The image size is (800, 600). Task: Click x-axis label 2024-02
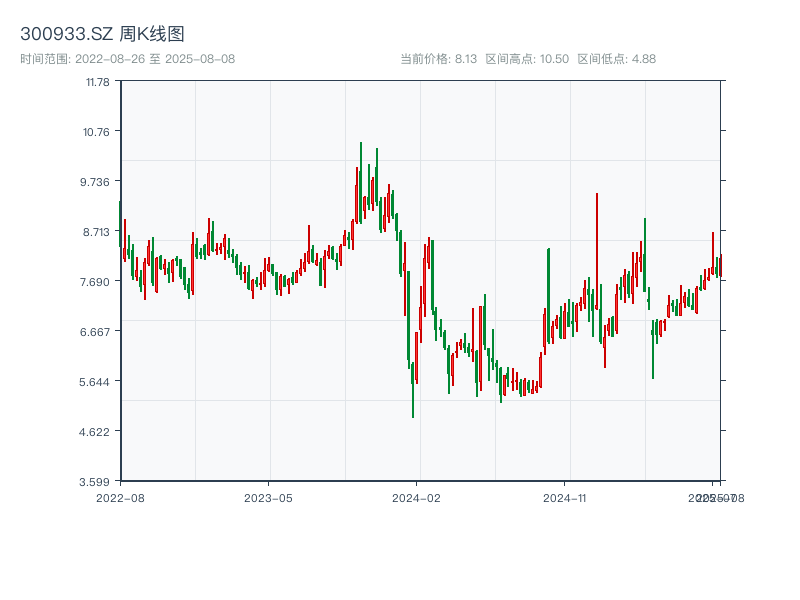pyautogui.click(x=416, y=498)
